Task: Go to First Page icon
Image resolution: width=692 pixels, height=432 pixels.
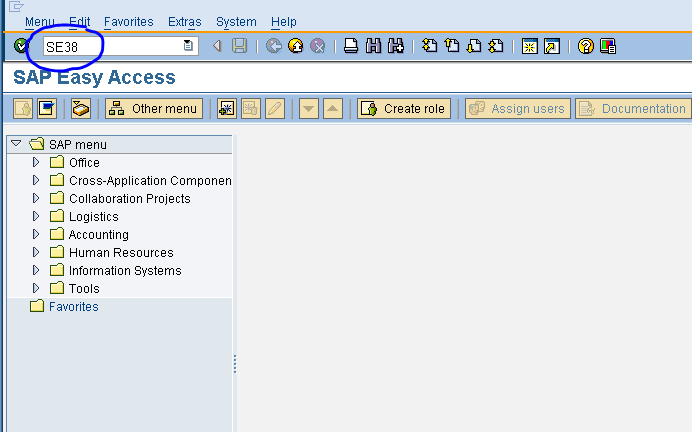Action: (x=429, y=45)
